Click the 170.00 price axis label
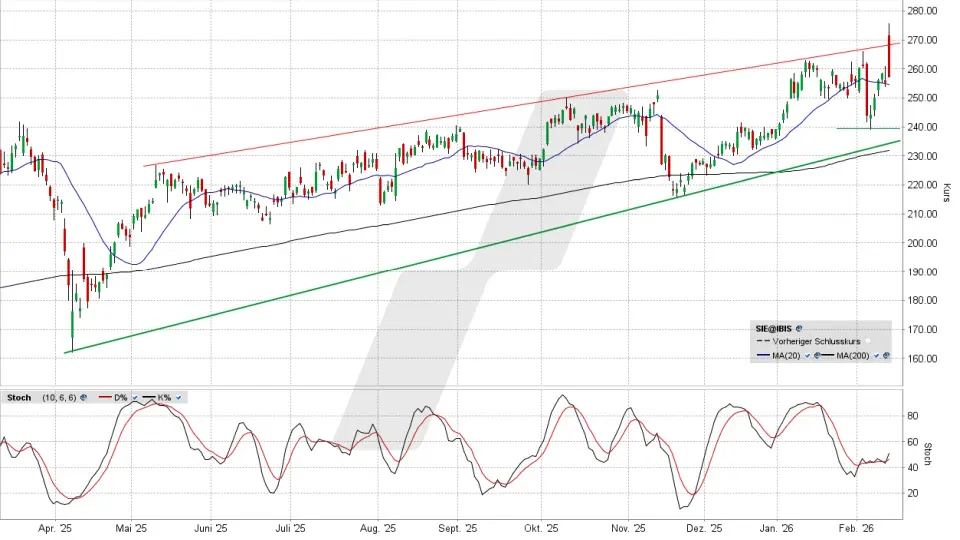Screen dimensions: 960x540 point(922,329)
